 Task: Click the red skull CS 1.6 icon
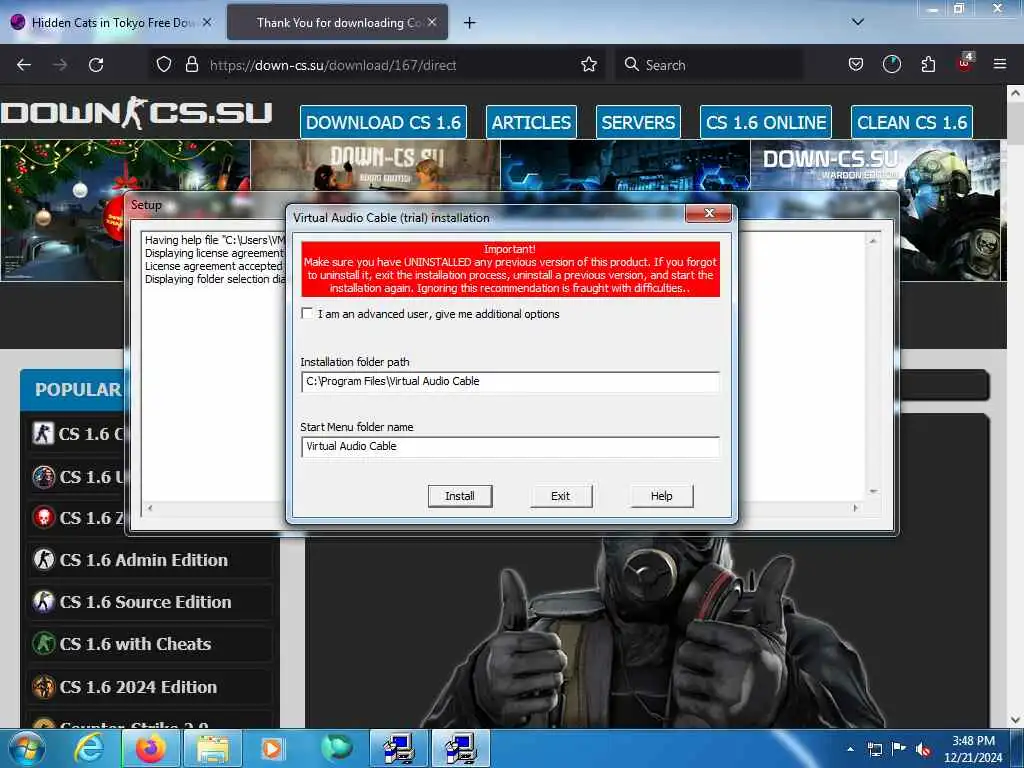tap(44, 518)
